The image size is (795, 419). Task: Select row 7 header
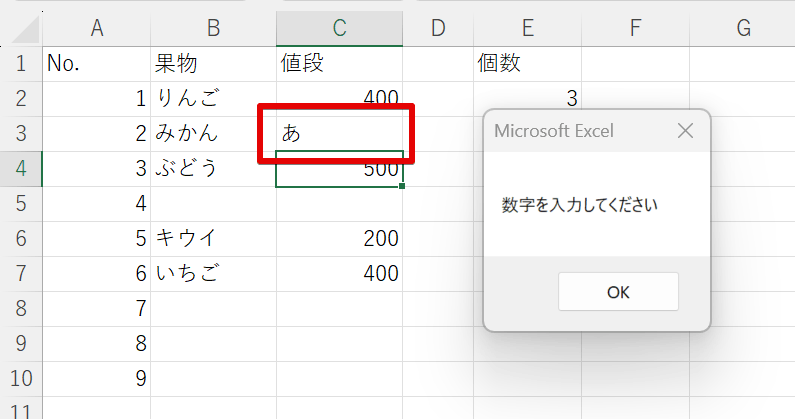[x=21, y=274]
